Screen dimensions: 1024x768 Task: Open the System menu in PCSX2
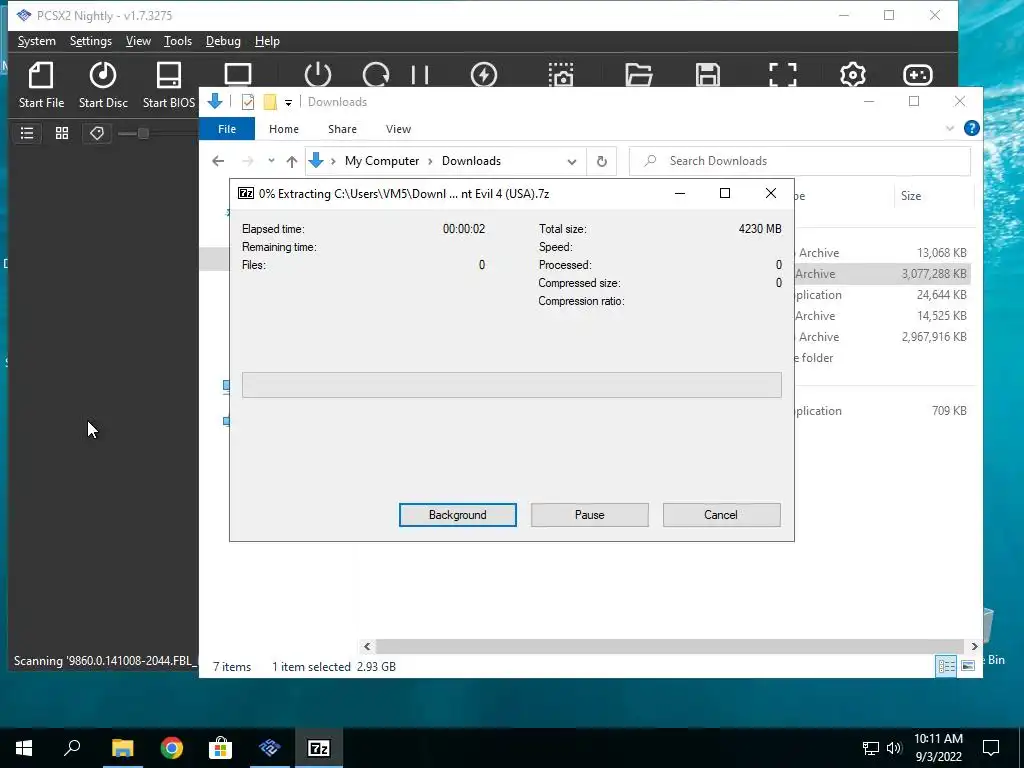point(37,41)
